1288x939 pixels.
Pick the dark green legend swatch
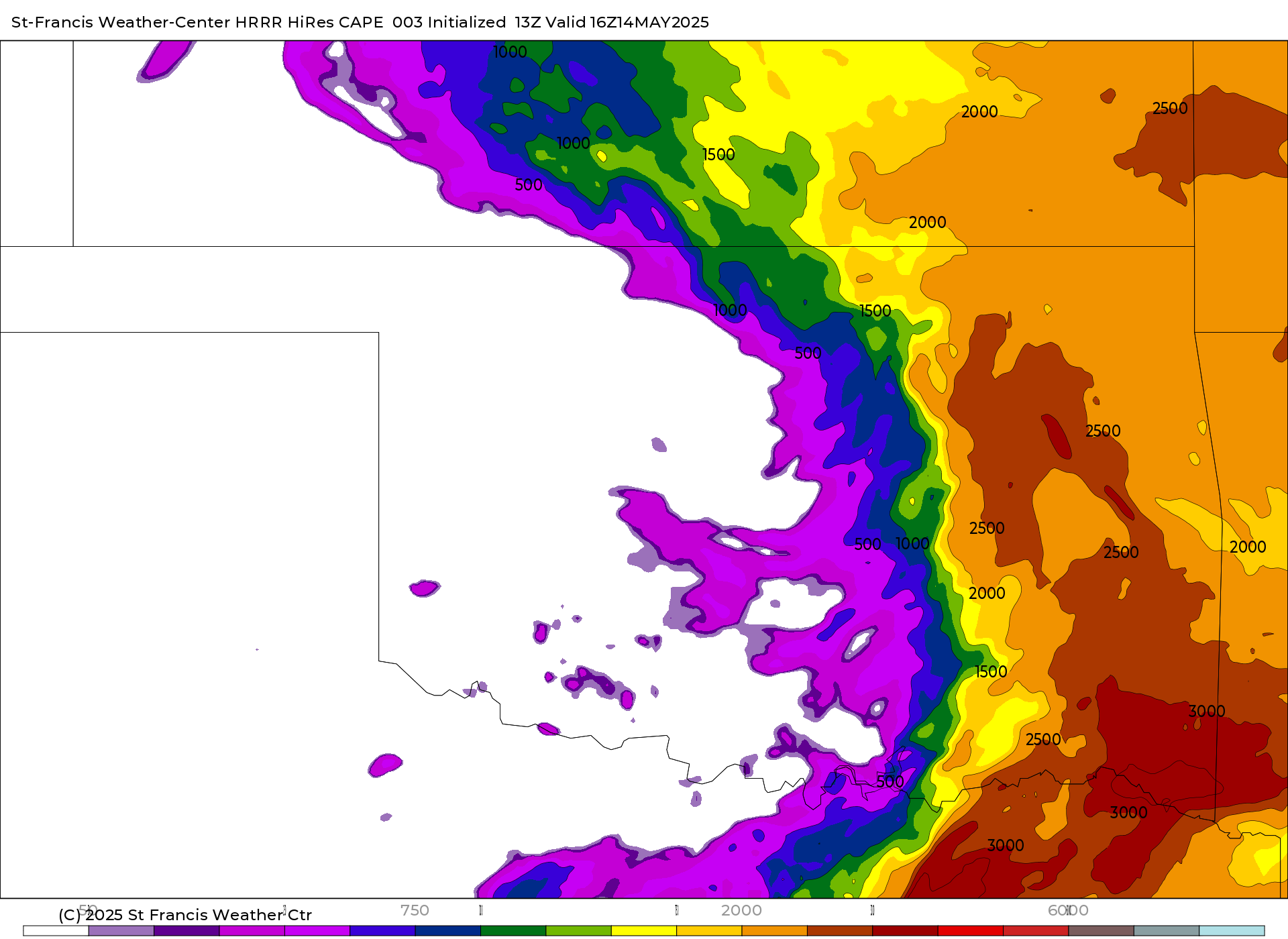pyautogui.click(x=513, y=930)
